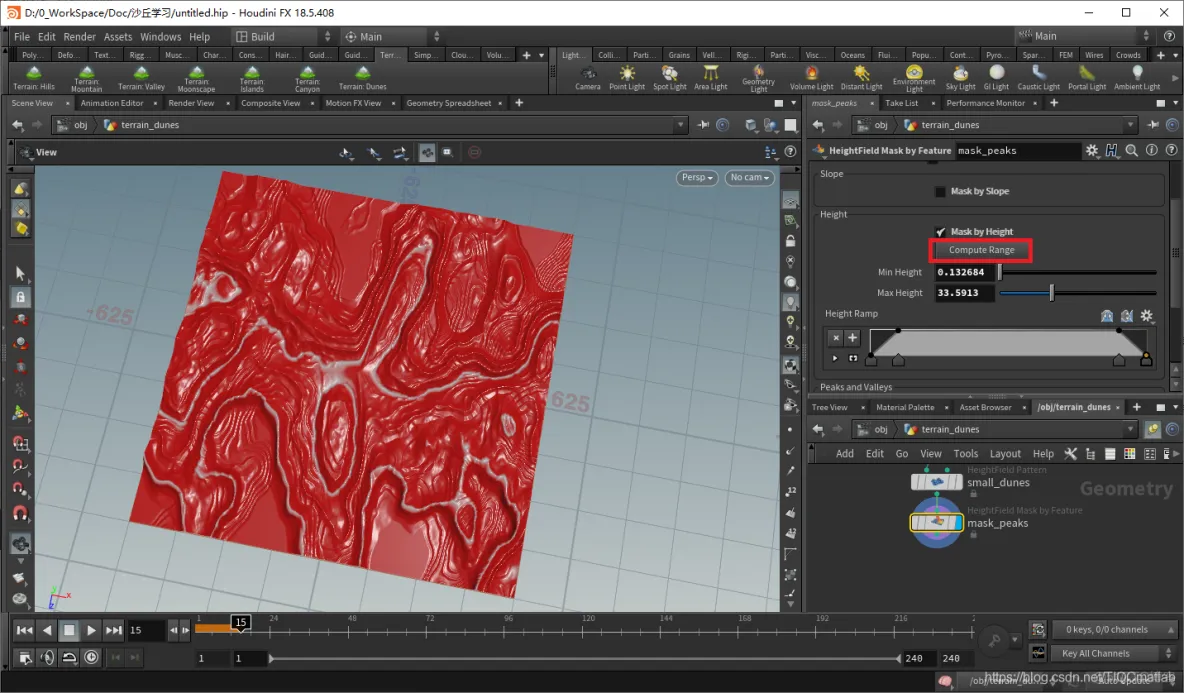Open the File menu
Screen dimensions: 1184x693
(22, 36)
